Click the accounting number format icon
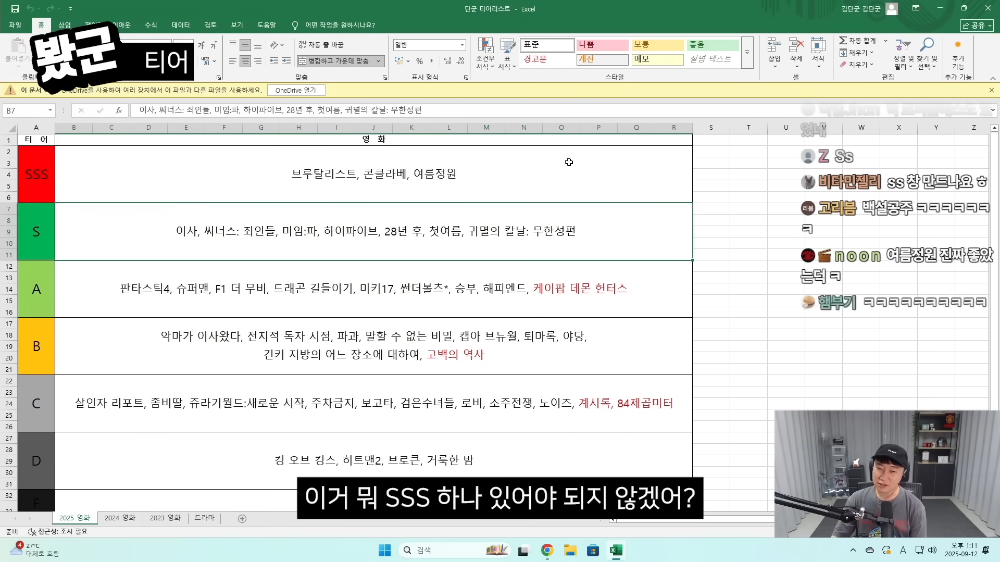The width and height of the screenshot is (1000, 562). 399,61
